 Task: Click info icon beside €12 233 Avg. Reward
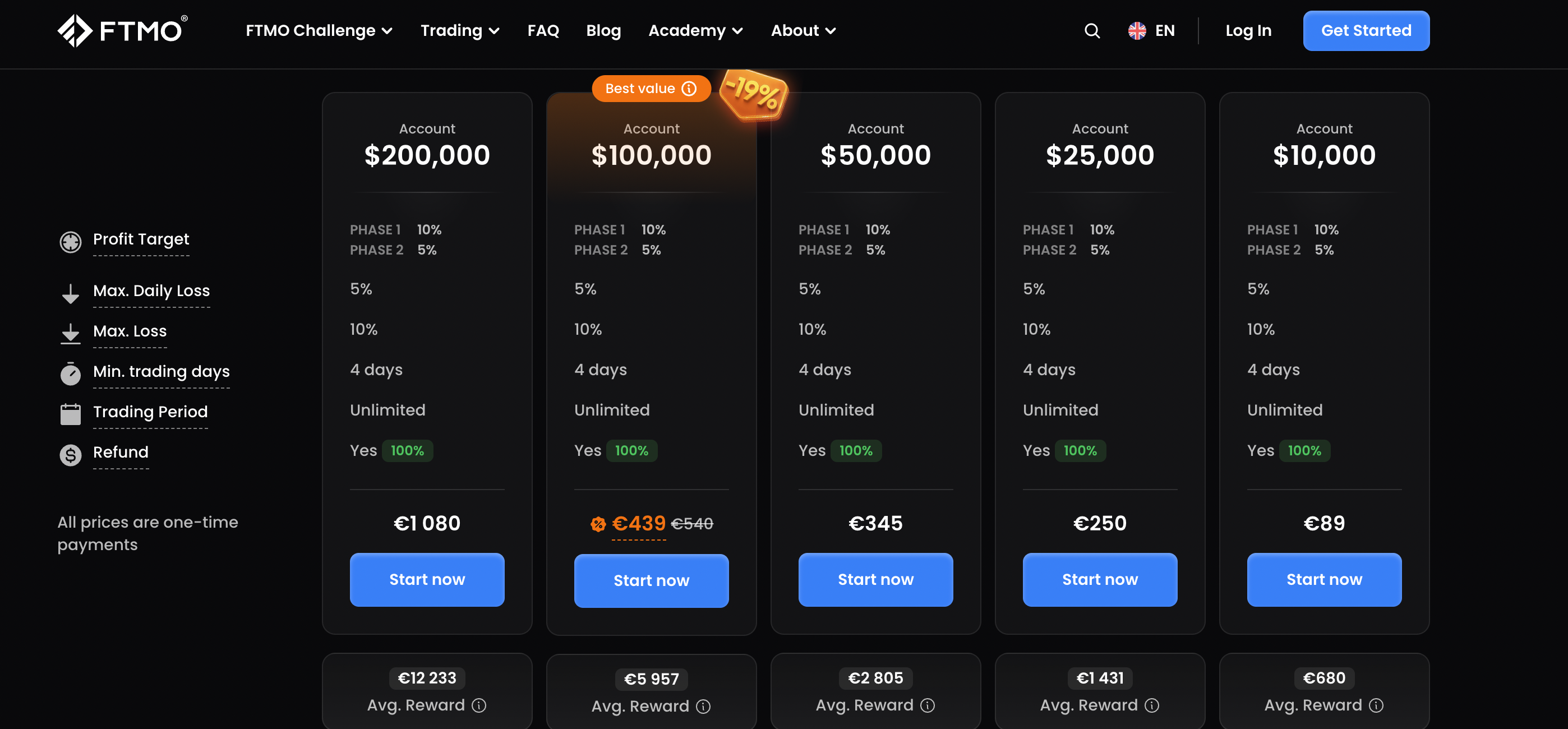pos(479,705)
